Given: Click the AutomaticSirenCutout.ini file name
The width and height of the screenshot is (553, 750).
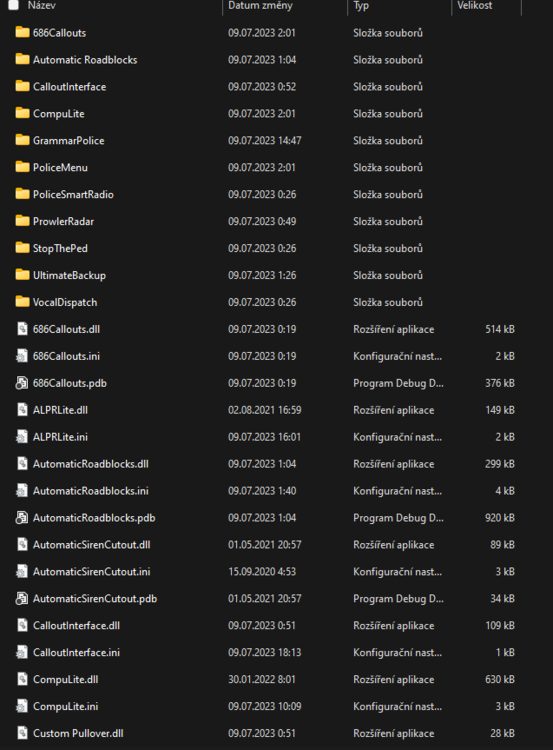Looking at the screenshot, I should 91,572.
